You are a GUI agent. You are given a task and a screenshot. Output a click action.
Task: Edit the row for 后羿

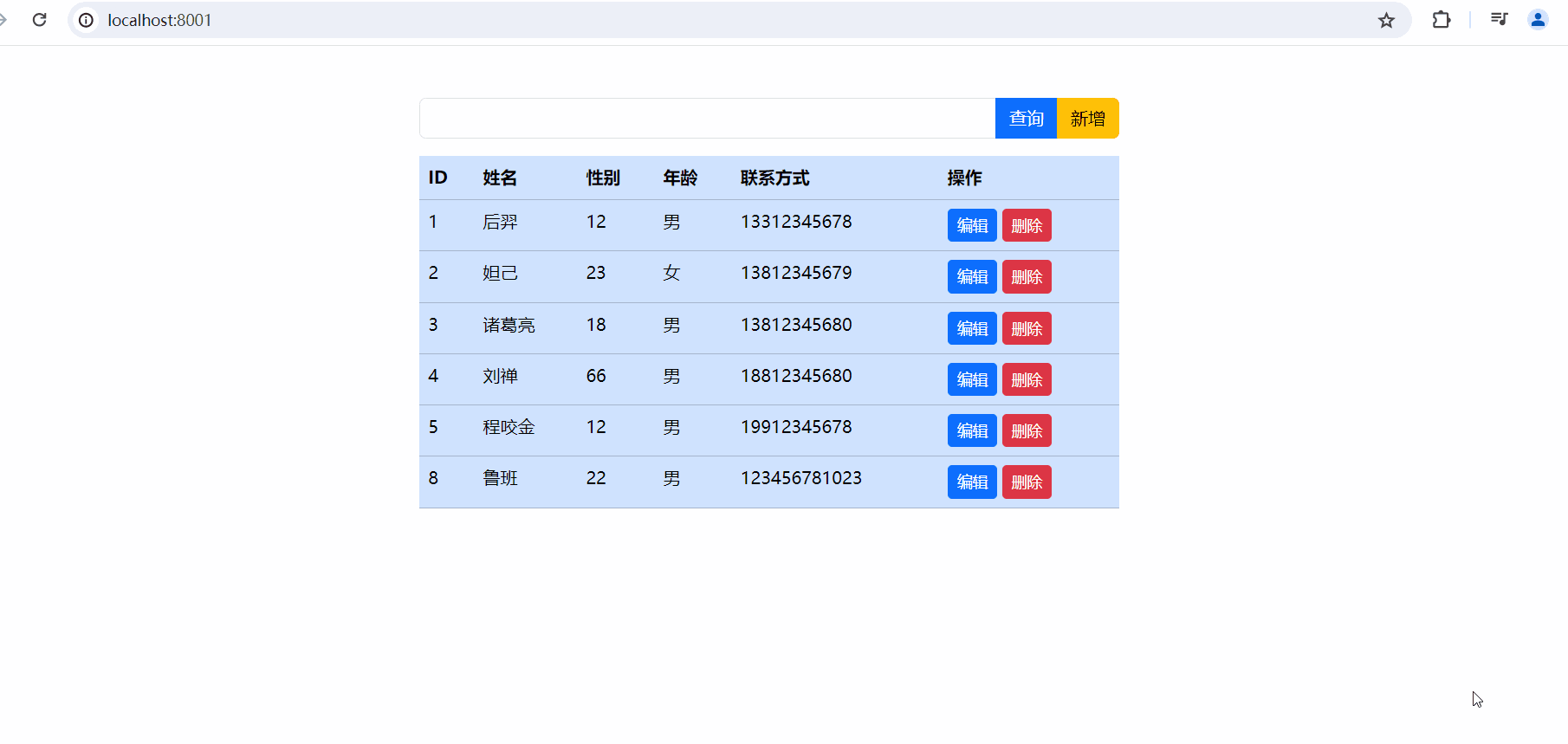pyautogui.click(x=972, y=225)
